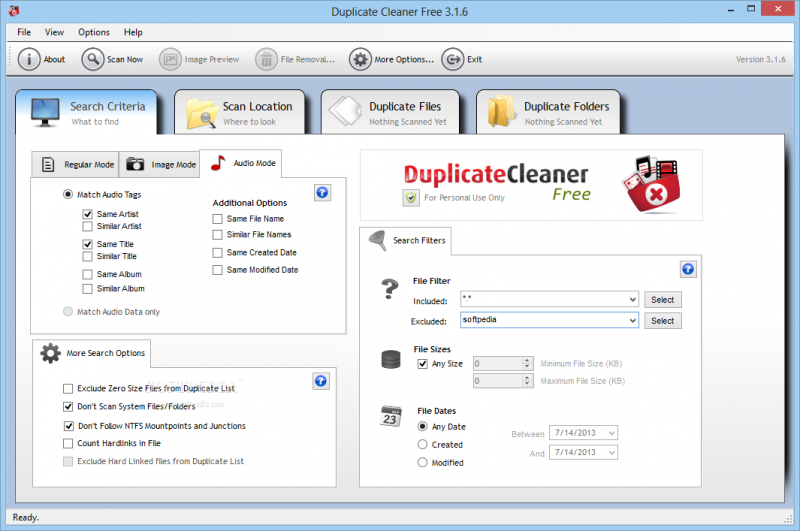800x531 pixels.
Task: Click help icon in More Search Options
Action: point(321,381)
